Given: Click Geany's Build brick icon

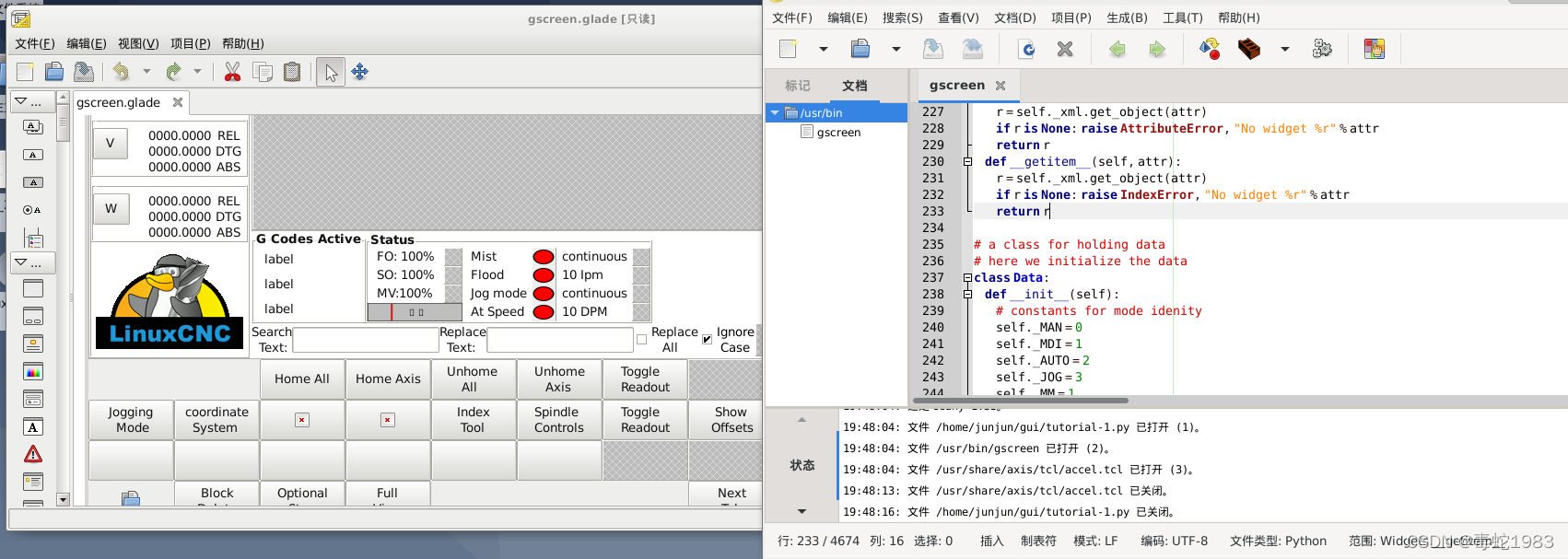Looking at the screenshot, I should pyautogui.click(x=1249, y=49).
